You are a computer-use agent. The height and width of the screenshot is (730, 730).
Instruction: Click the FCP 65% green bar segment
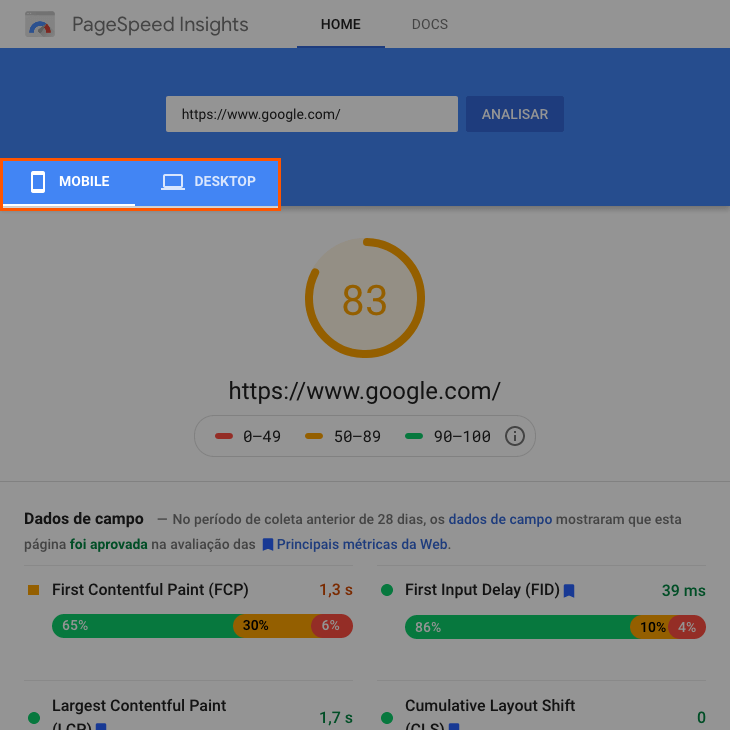pos(143,626)
